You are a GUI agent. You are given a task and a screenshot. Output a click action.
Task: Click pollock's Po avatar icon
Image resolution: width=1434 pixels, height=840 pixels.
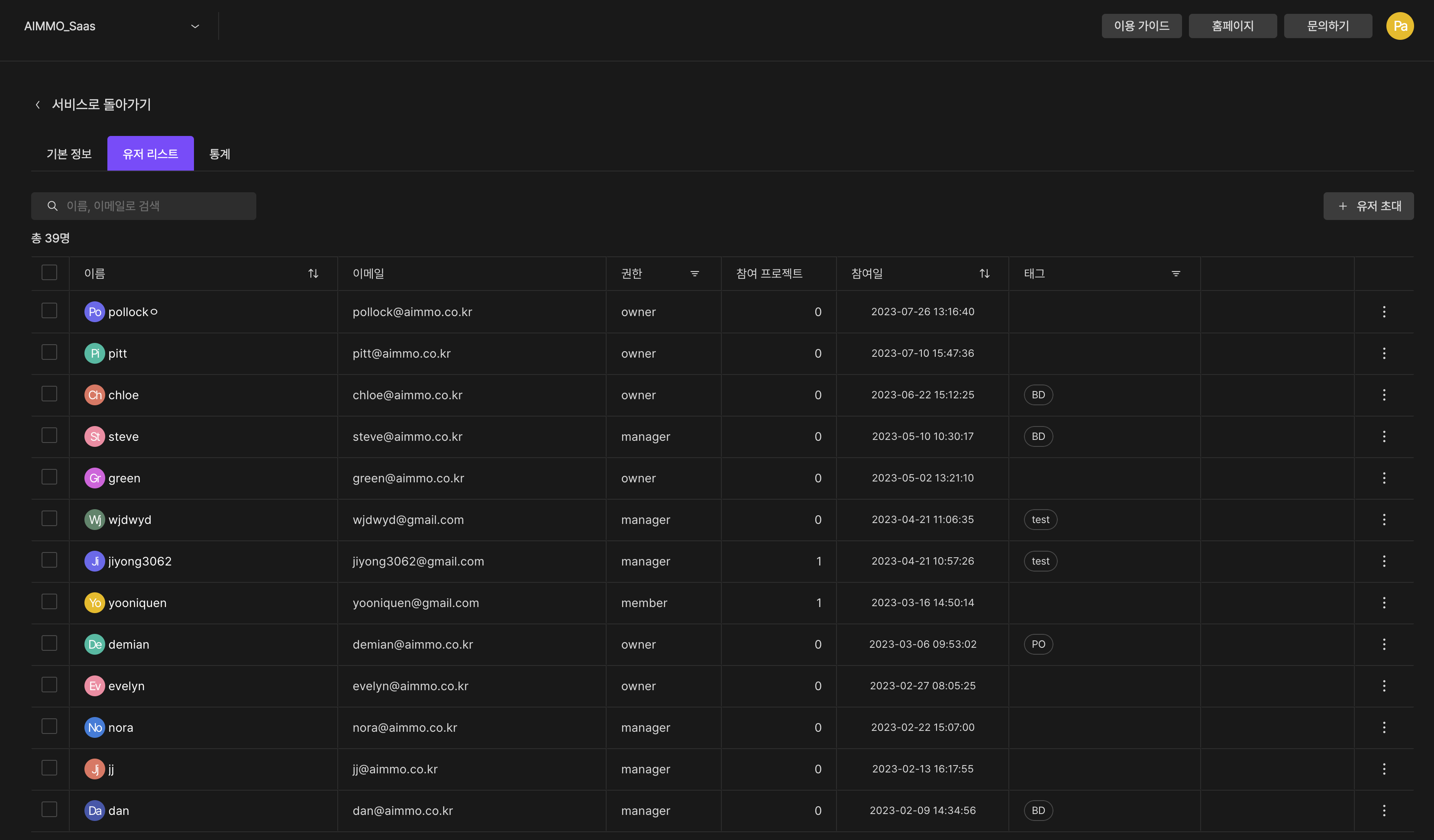coord(94,312)
